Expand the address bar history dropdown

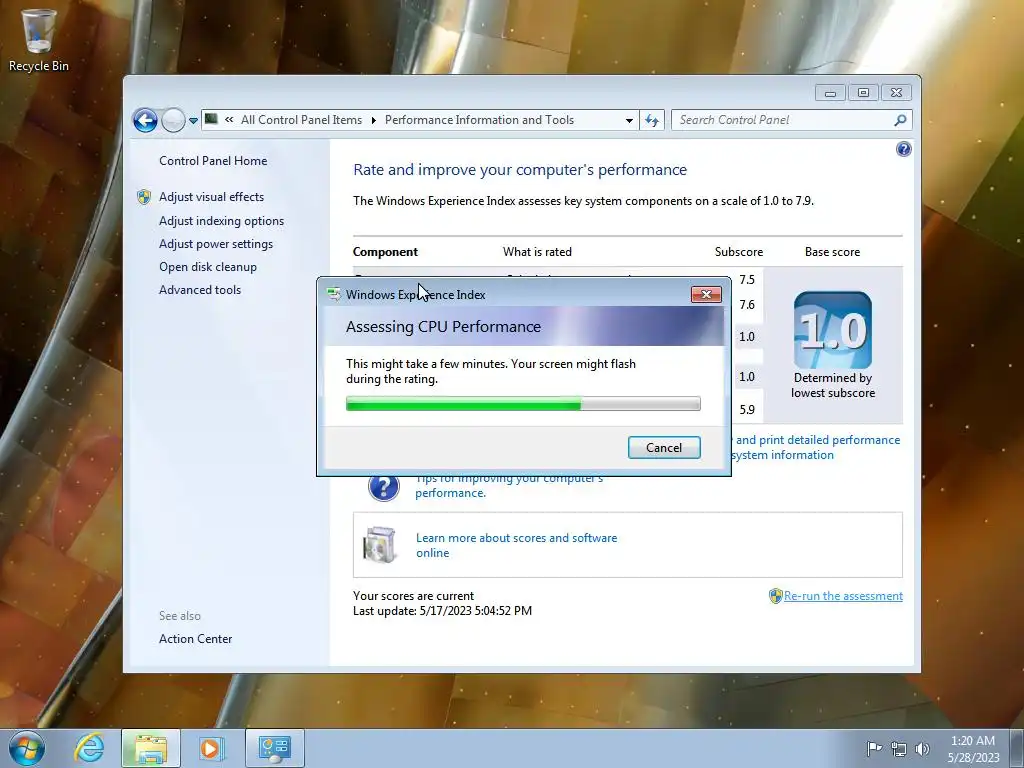(x=629, y=120)
